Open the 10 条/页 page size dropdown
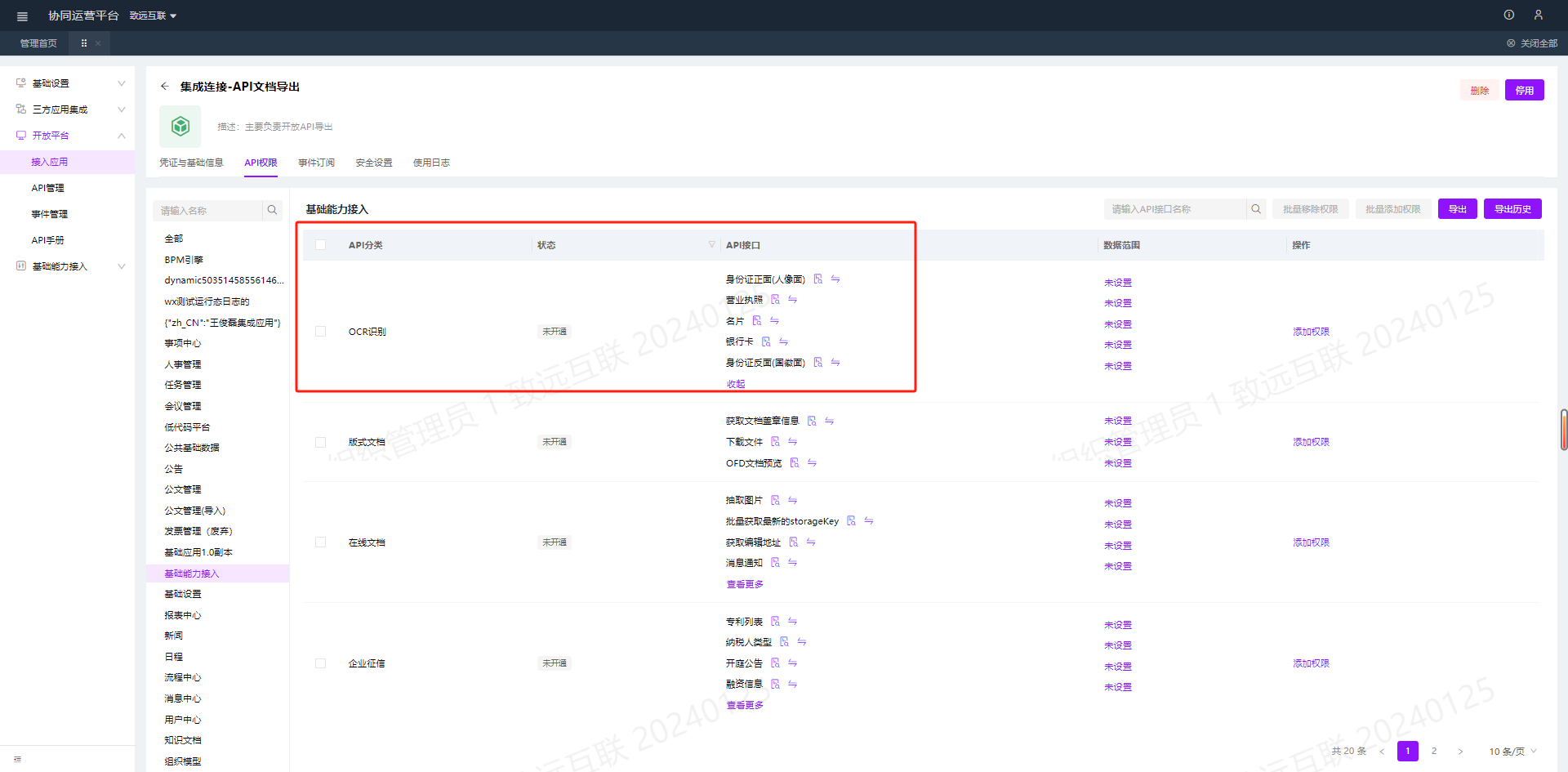Screen dimensions: 1568x772 click(x=1512, y=752)
